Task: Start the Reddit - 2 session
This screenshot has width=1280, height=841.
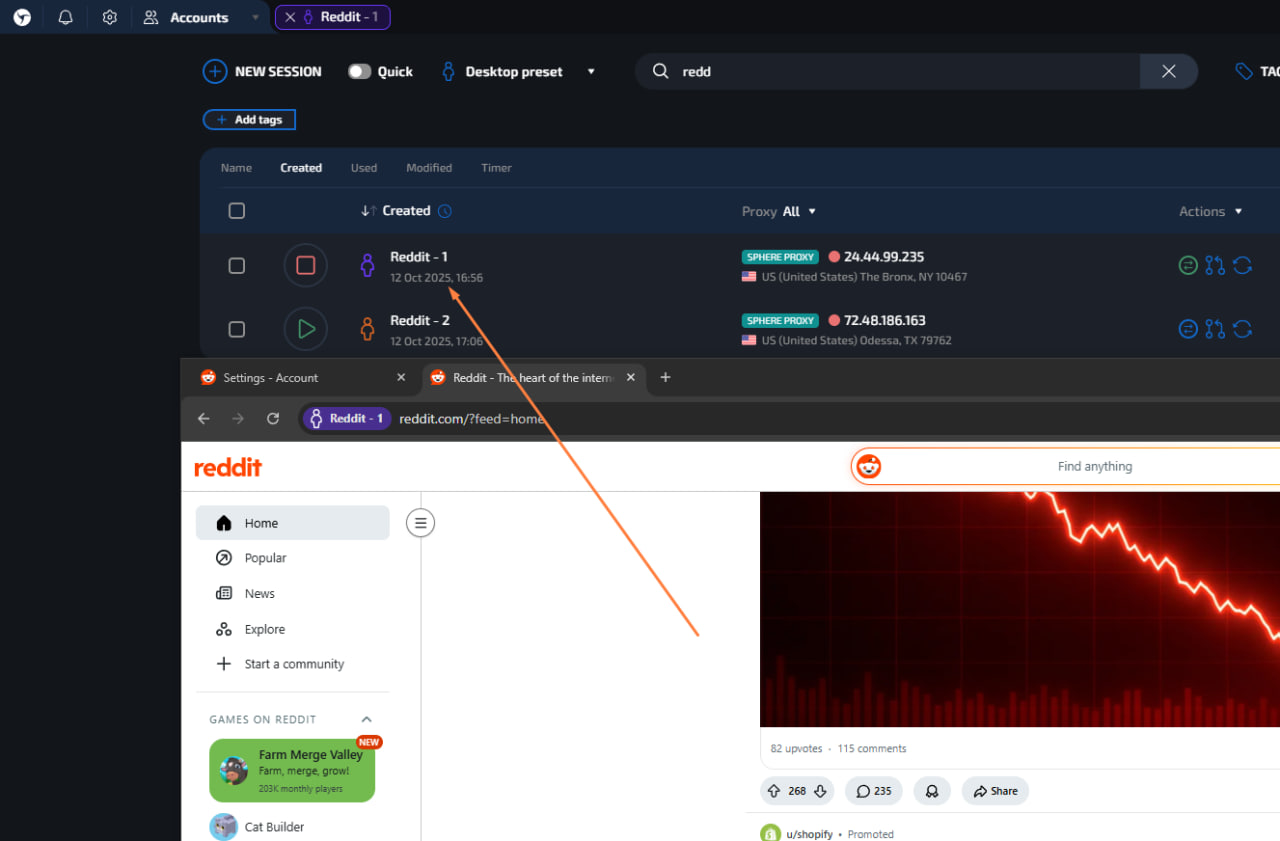Action: tap(306, 329)
